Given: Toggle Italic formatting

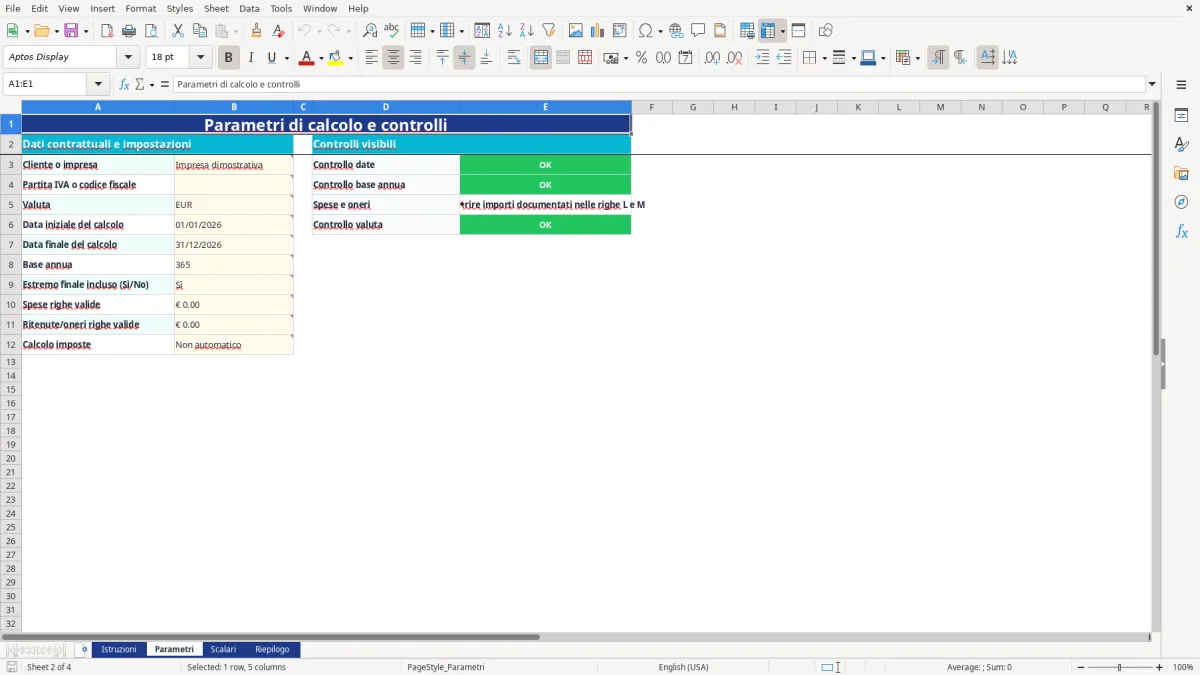Looking at the screenshot, I should pos(251,58).
